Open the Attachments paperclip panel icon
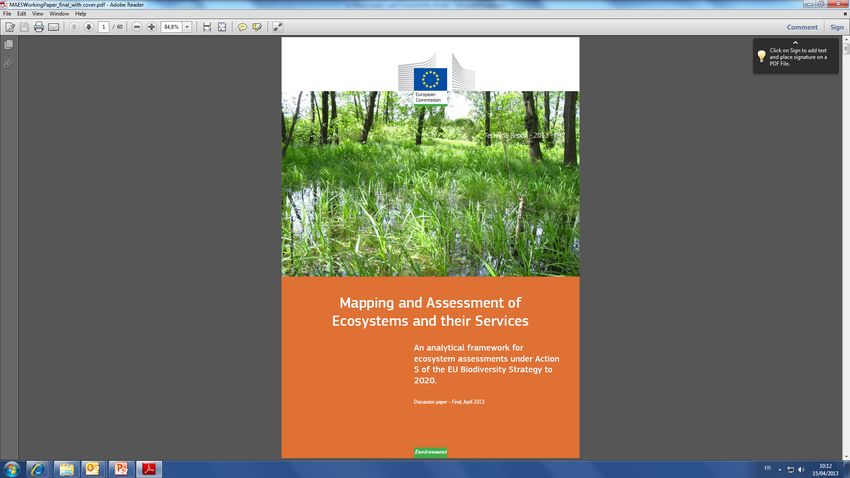Viewport: 850px width, 478px height. tap(9, 63)
